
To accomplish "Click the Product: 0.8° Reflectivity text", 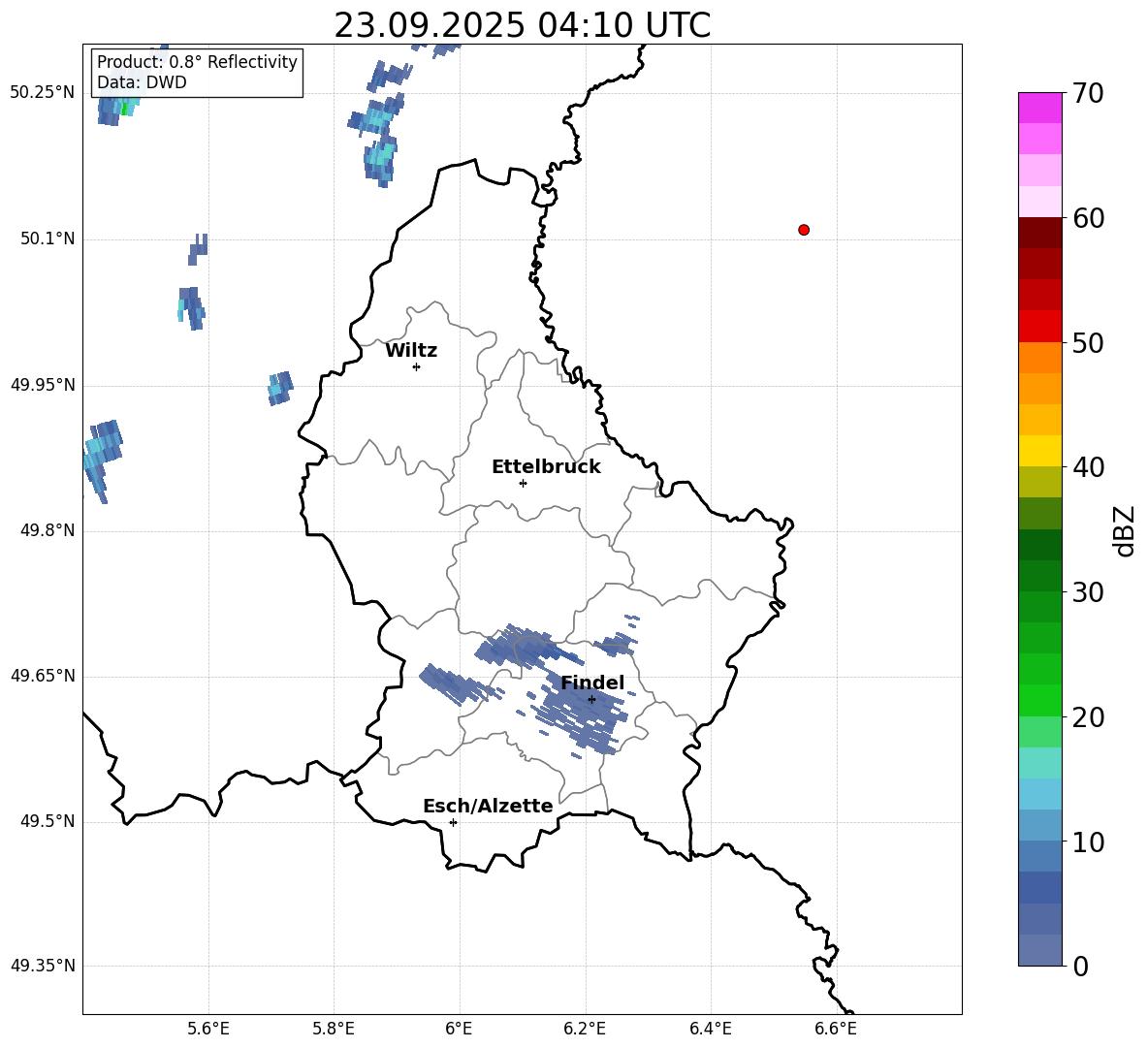I will (197, 61).
